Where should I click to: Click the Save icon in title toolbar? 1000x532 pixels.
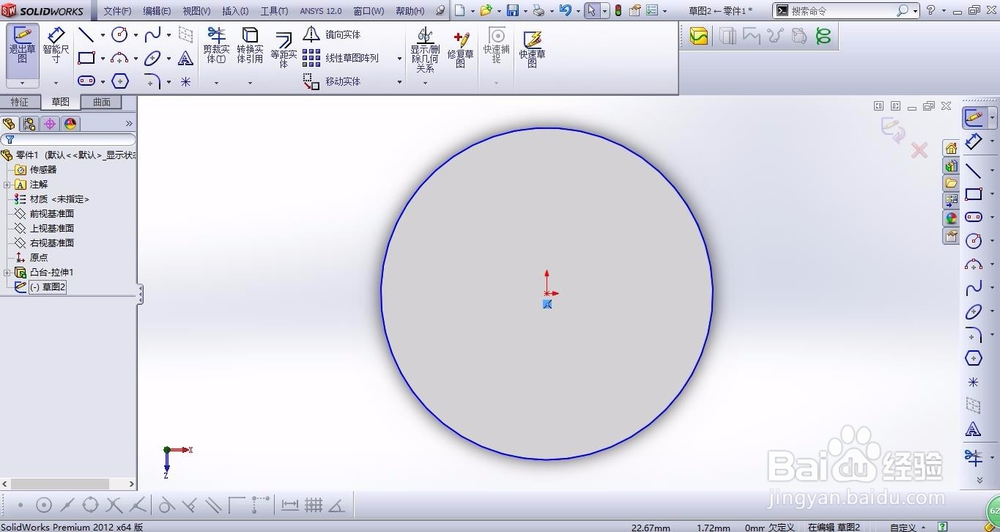[513, 10]
